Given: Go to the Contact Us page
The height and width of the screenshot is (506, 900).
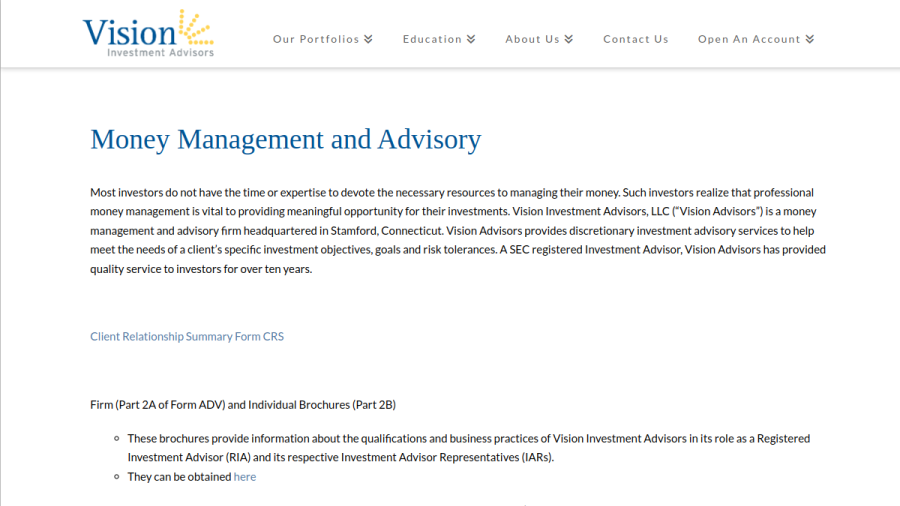Looking at the screenshot, I should (x=635, y=39).
